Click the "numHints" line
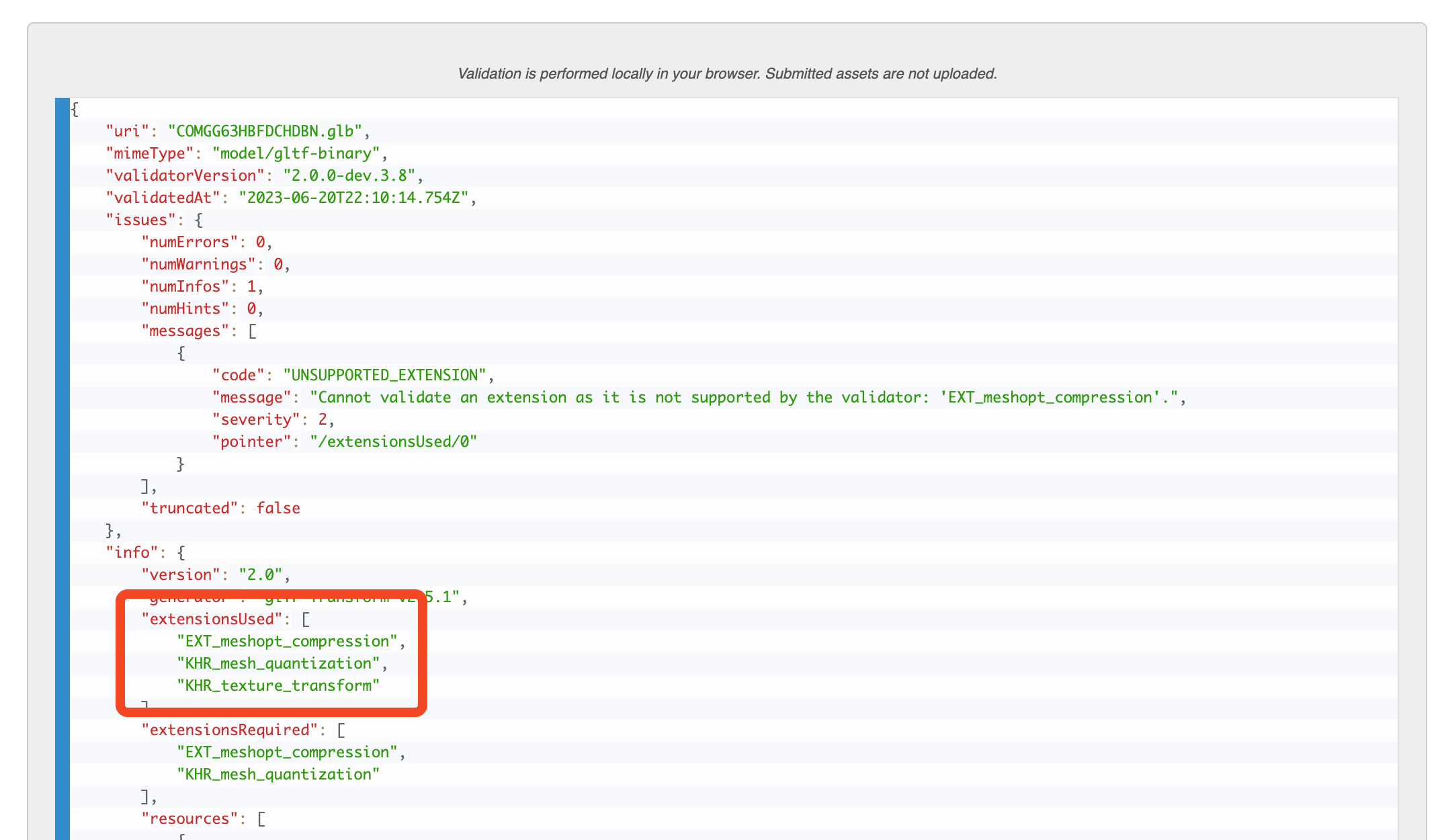The height and width of the screenshot is (840, 1442). (202, 308)
